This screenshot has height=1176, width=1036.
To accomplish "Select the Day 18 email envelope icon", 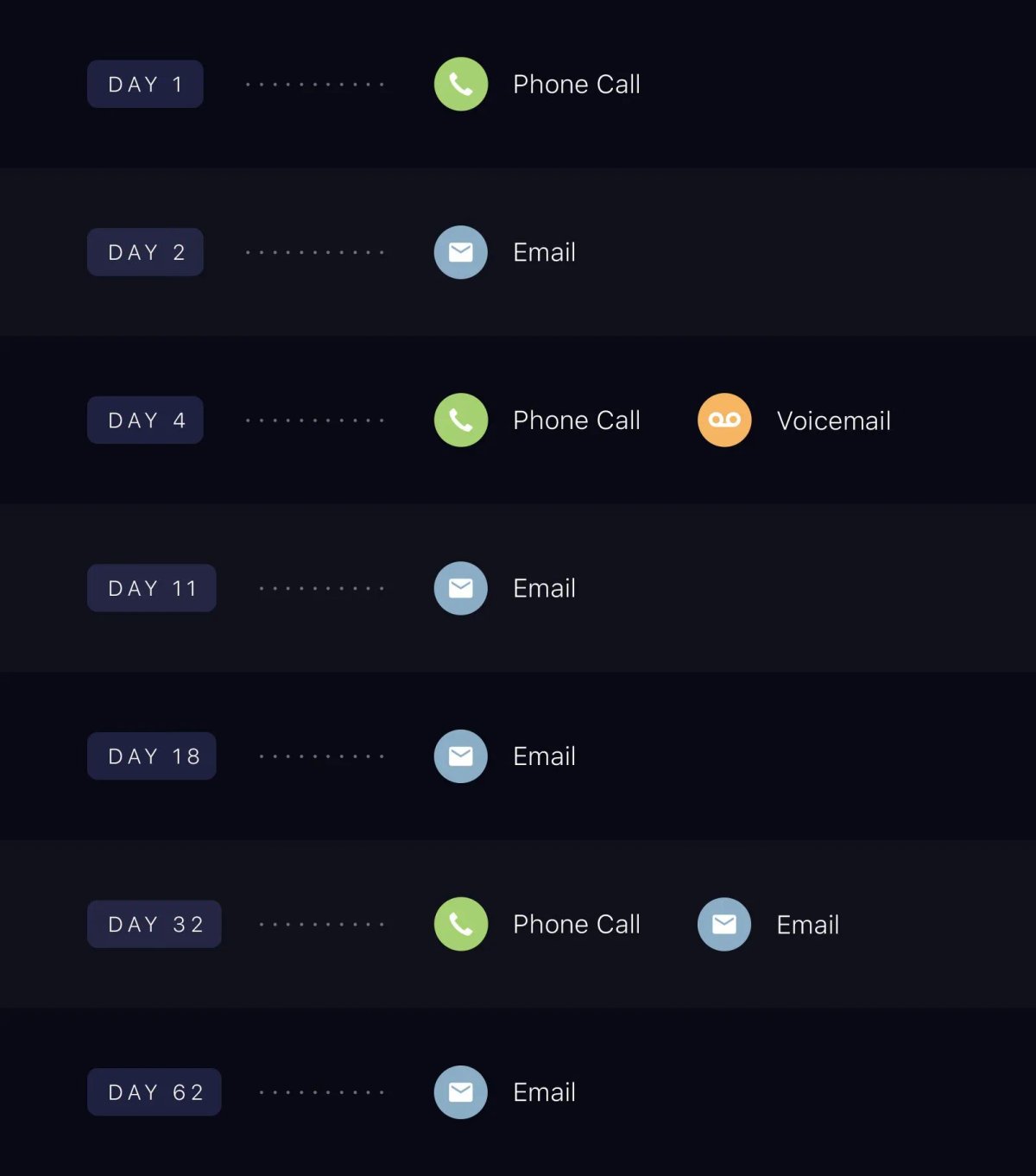I will [x=460, y=756].
